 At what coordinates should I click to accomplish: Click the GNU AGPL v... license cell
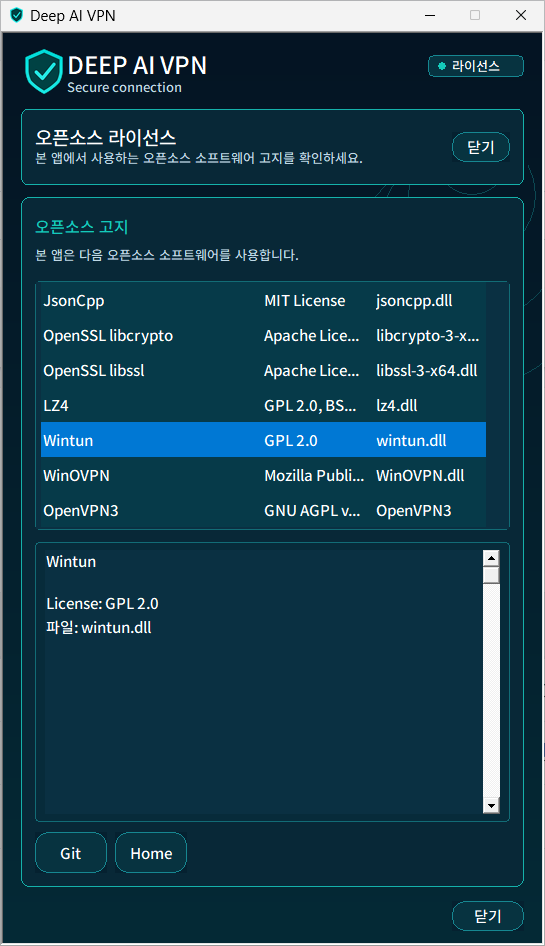point(313,510)
